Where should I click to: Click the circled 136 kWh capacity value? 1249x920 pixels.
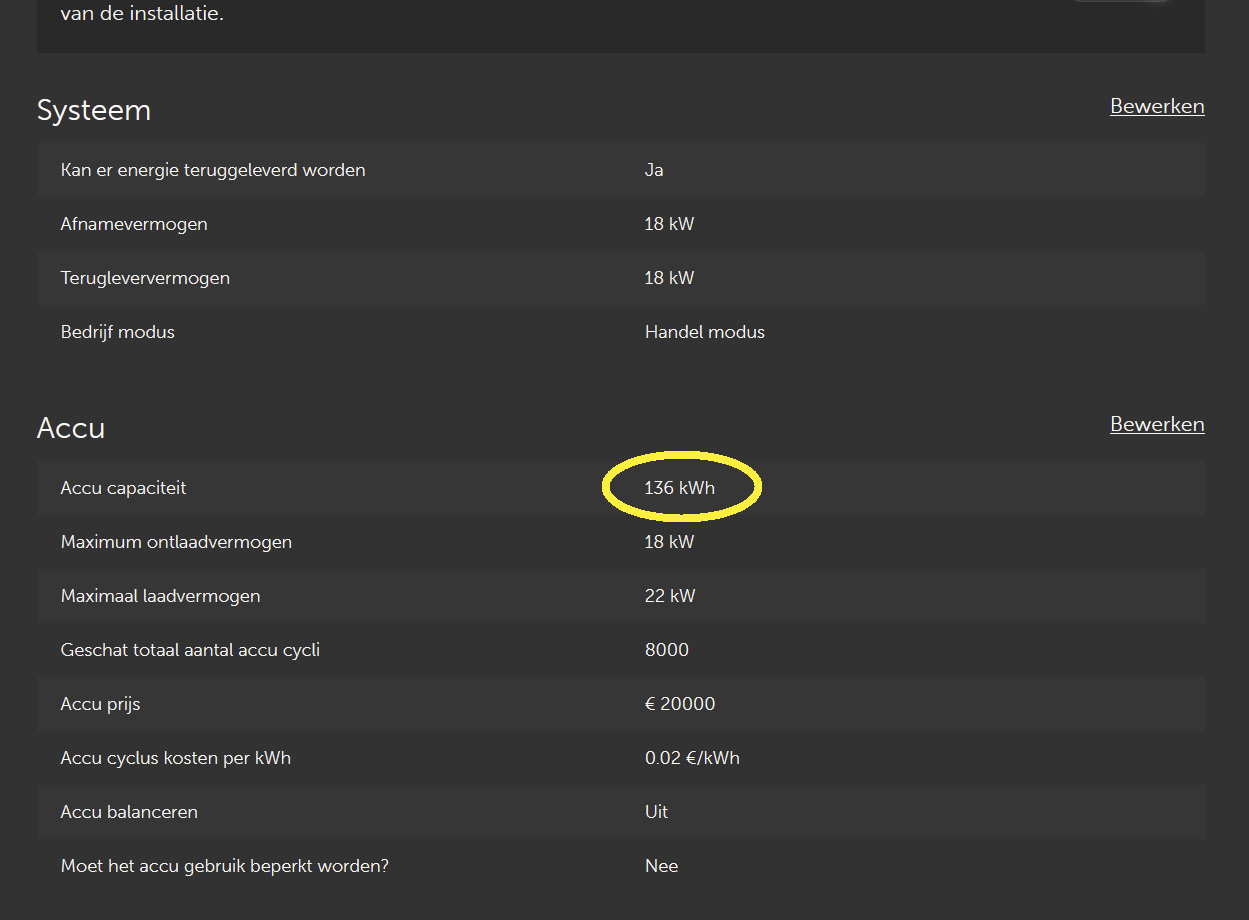[680, 488]
